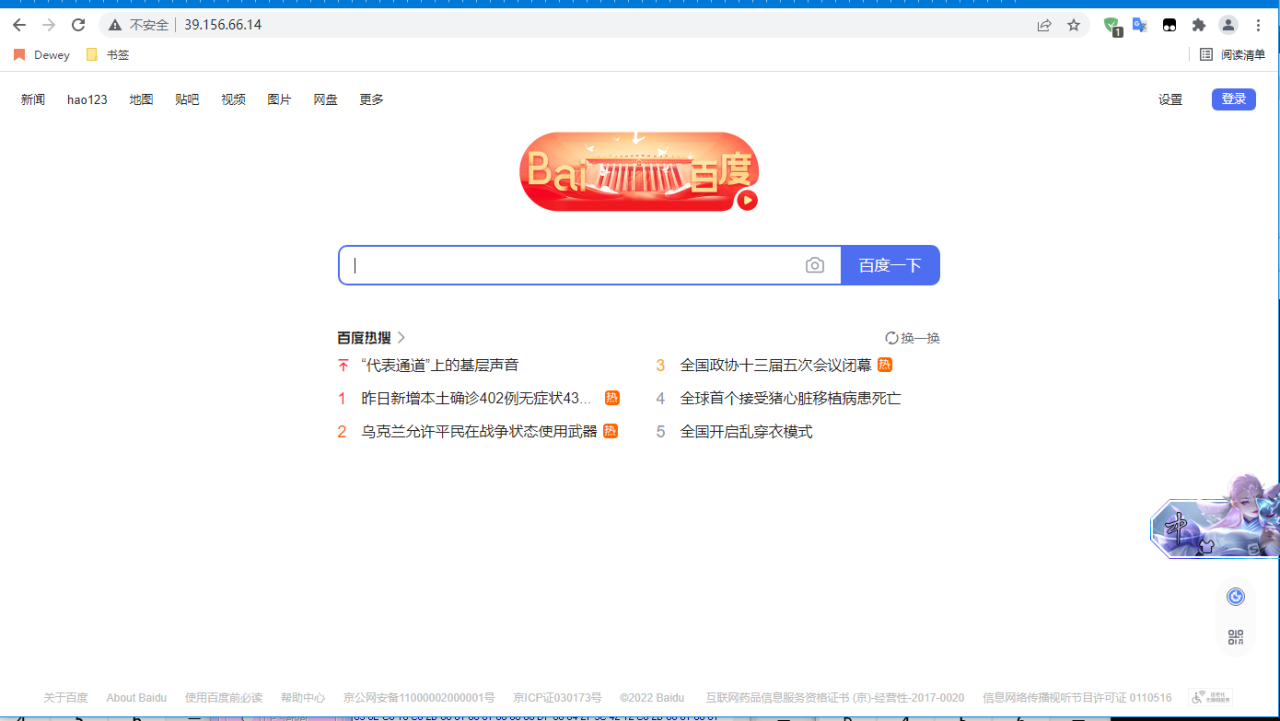
Task: Play the Baidu logo doodle animation
Action: pos(746,200)
